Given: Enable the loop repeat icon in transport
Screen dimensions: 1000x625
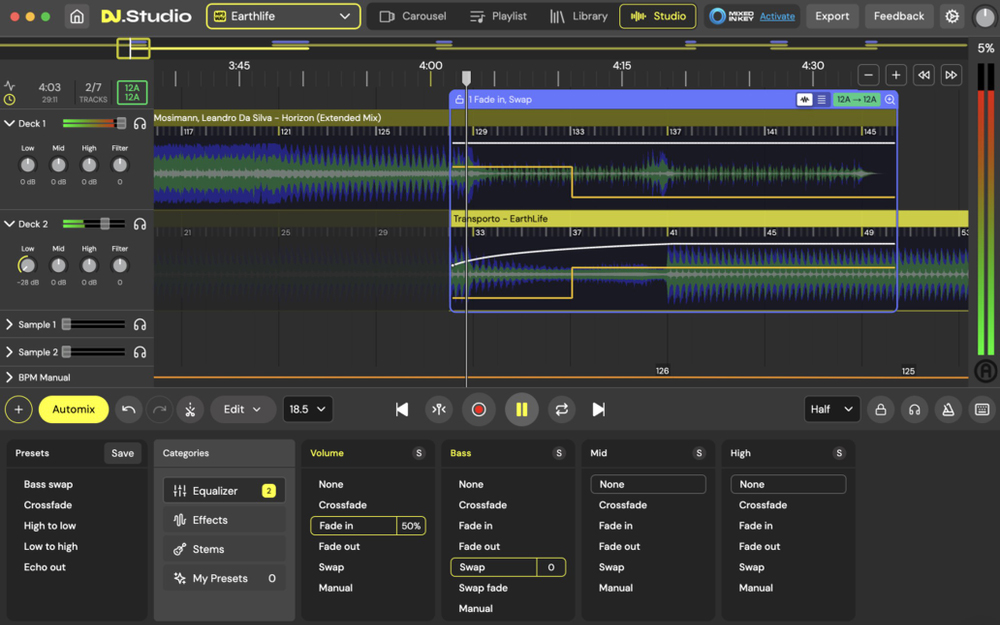Looking at the screenshot, I should tap(561, 409).
